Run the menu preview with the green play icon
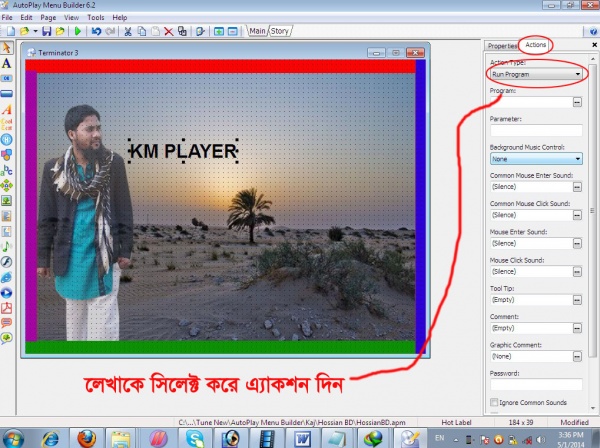The width and height of the screenshot is (600, 448). 78,31
